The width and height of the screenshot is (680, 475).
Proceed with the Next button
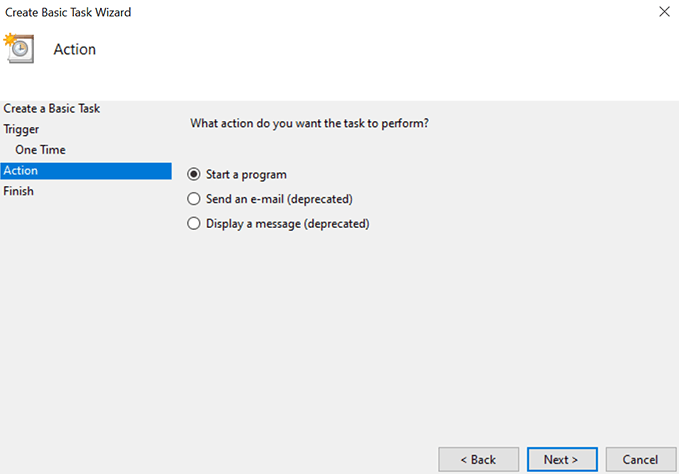pos(562,459)
